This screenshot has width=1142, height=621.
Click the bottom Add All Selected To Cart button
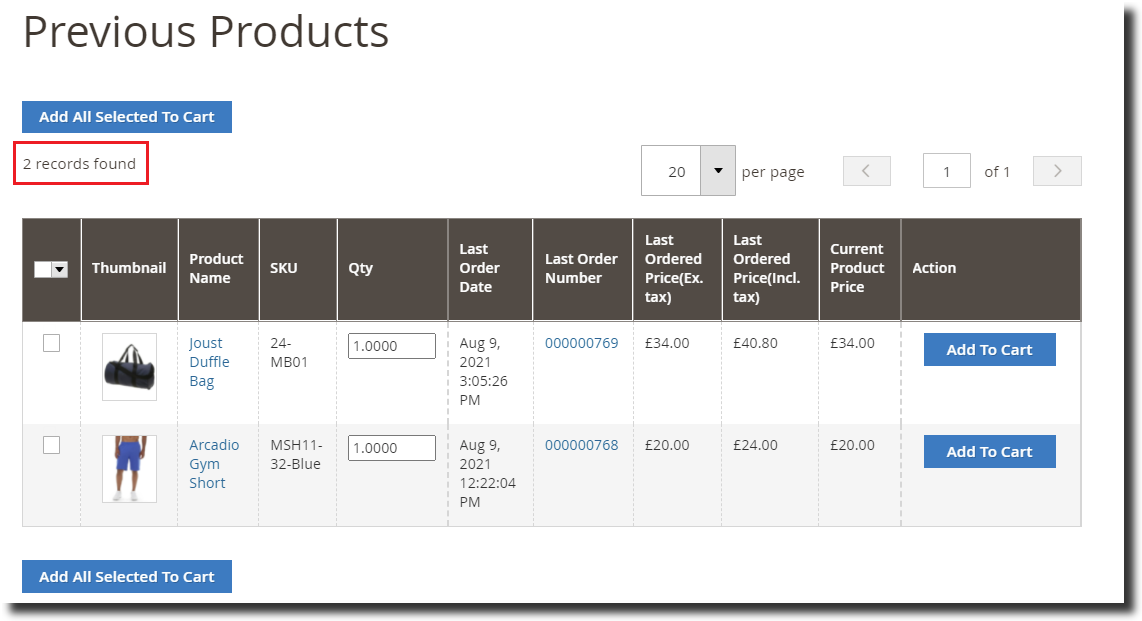click(x=126, y=576)
